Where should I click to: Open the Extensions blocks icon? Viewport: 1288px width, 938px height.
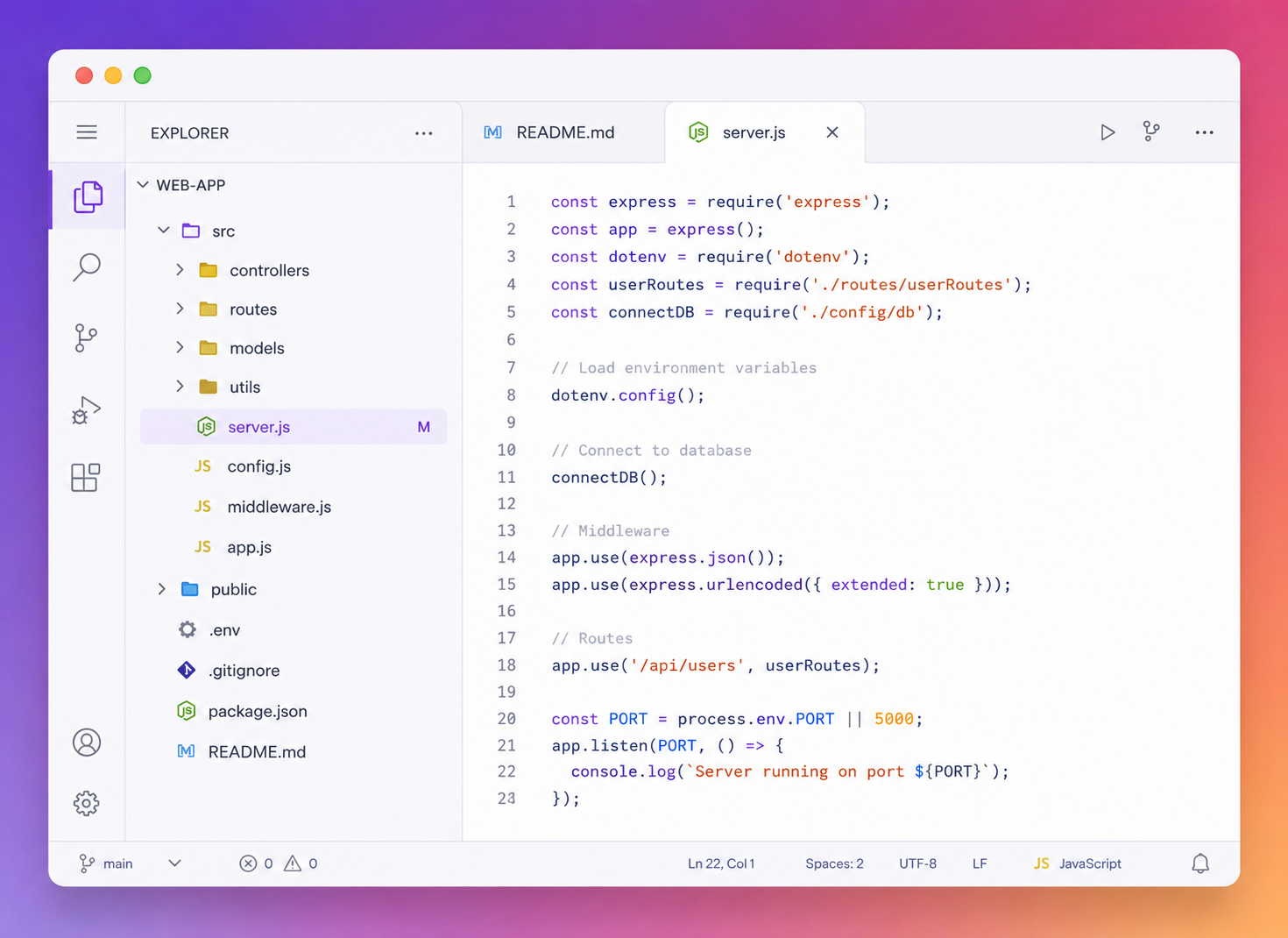tap(86, 478)
